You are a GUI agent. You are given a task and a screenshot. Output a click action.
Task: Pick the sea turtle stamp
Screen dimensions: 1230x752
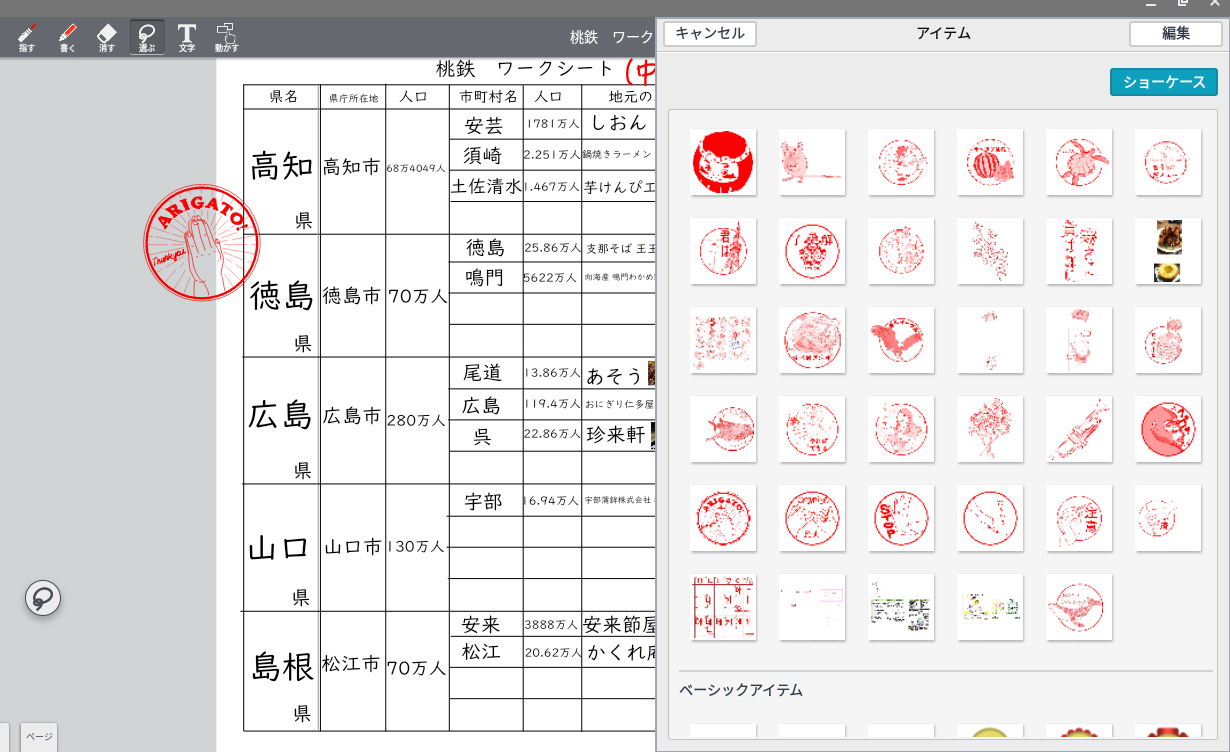click(1078, 162)
